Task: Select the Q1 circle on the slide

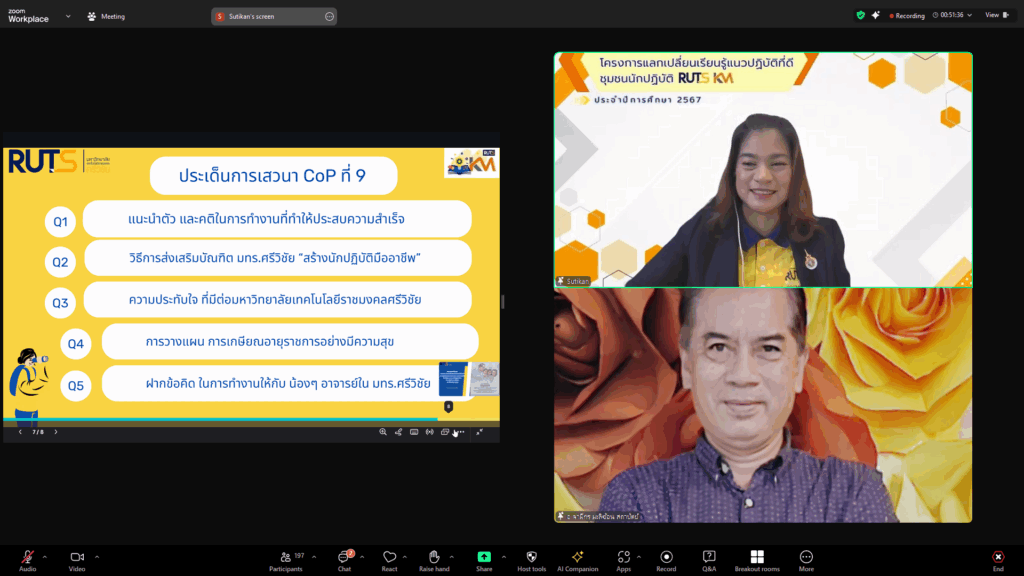Action: click(60, 221)
